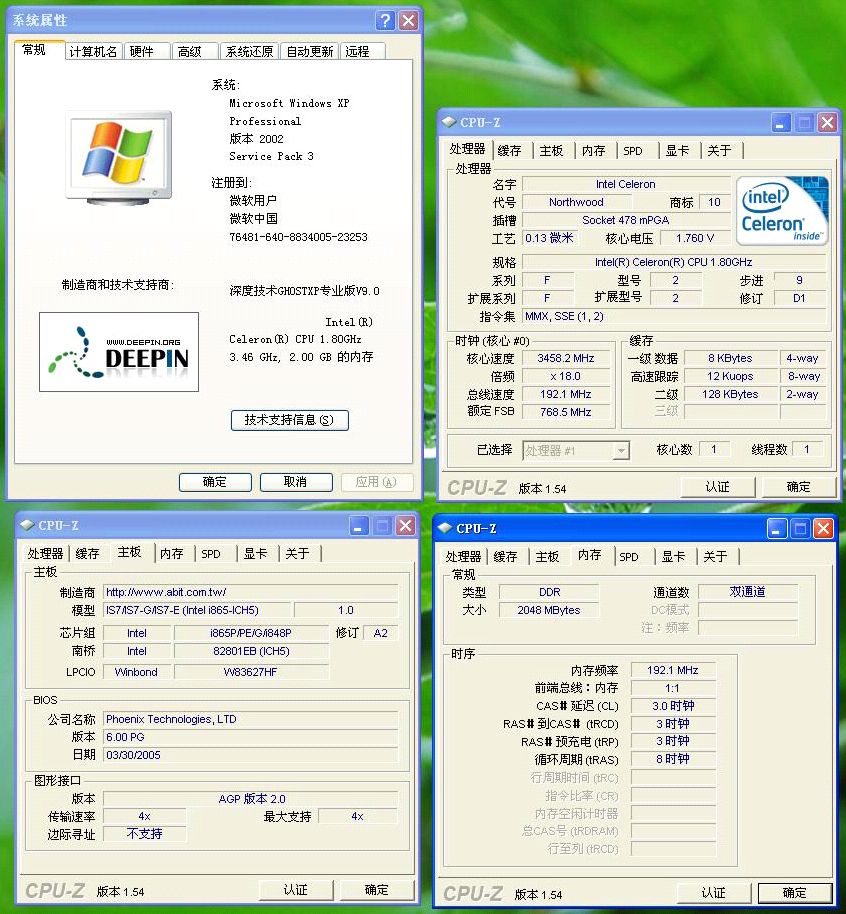Viewport: 846px width, 914px height.
Task: Select the 缓存 tab in top CPU-Z
Action: [x=509, y=150]
